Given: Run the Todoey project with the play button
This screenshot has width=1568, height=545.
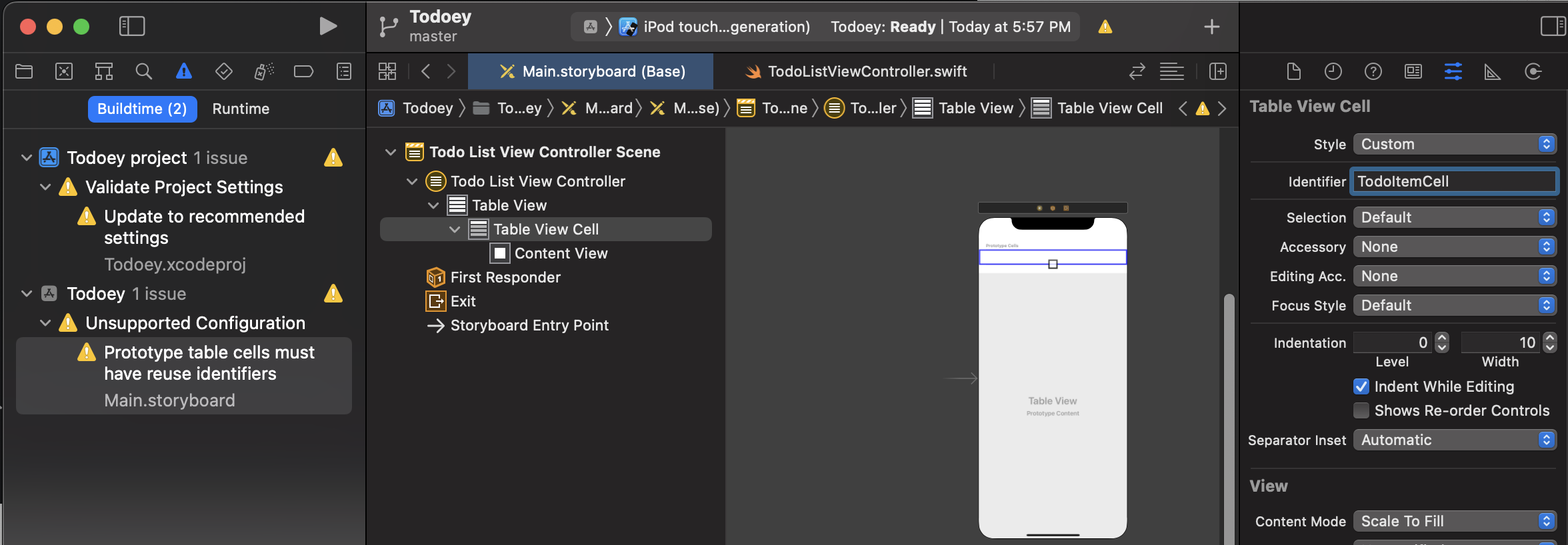Looking at the screenshot, I should point(327,26).
